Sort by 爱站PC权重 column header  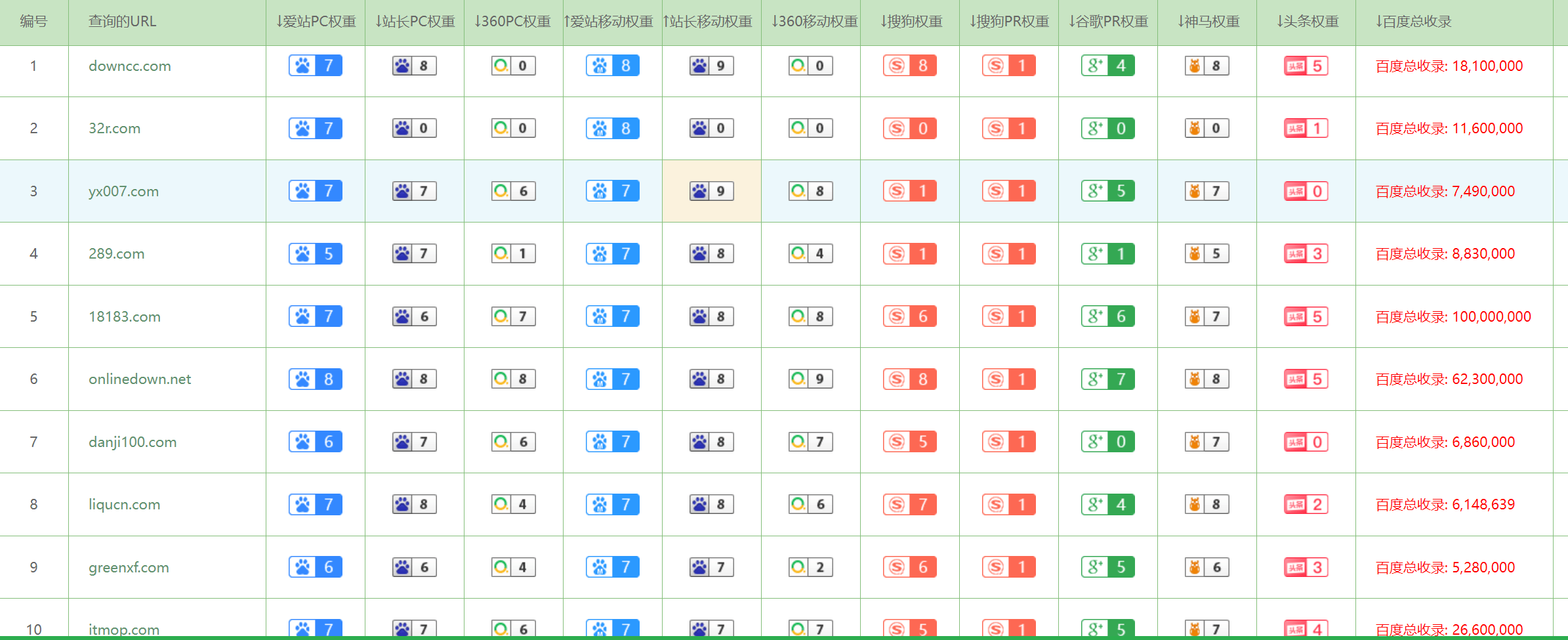pos(316,22)
